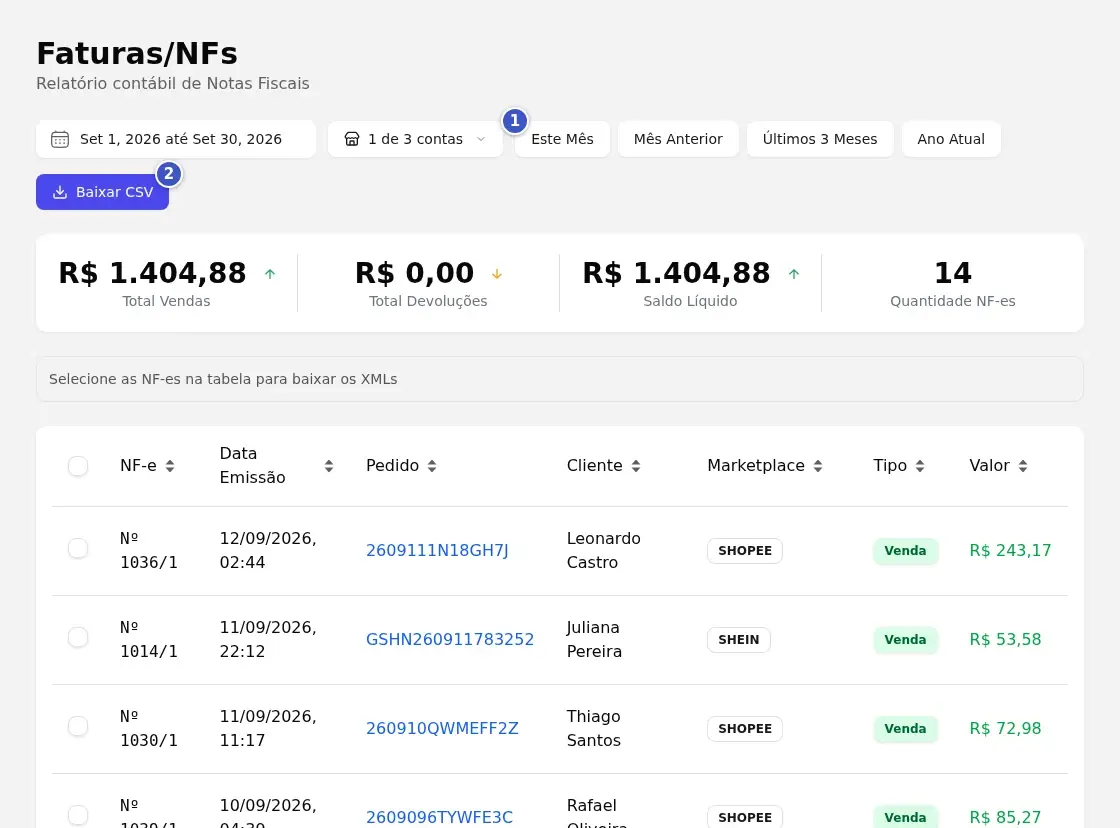Viewport: 1120px width, 828px height.
Task: Click the Marketplace column header label
Action: [x=756, y=466]
